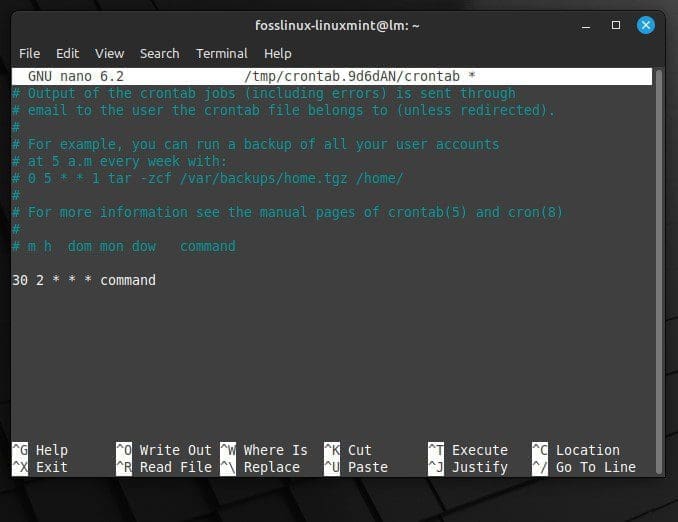Viewport: 678px width, 522px height.
Task: Maximize the terminal window
Action: [x=616, y=25]
